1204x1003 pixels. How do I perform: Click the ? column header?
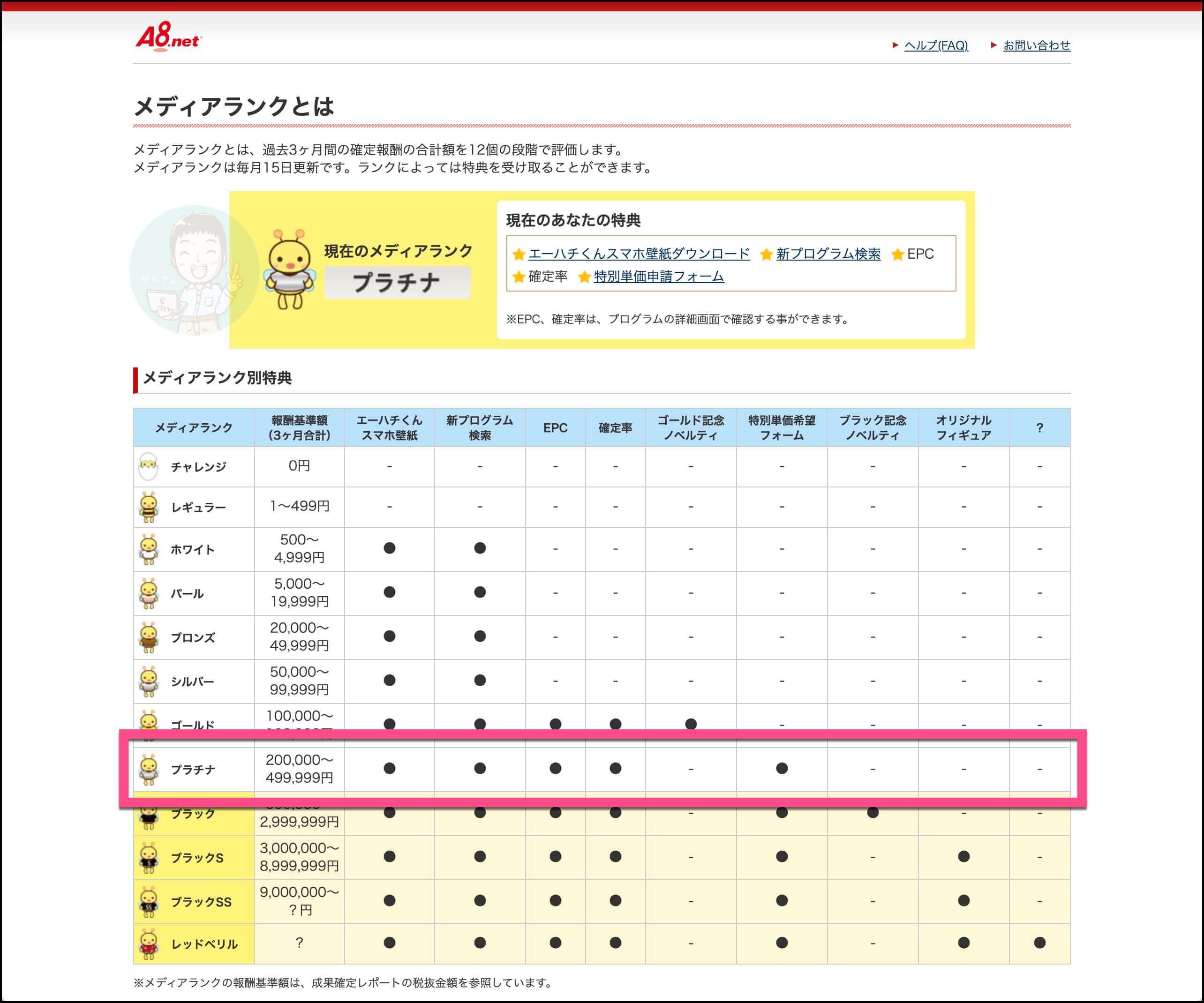pyautogui.click(x=1039, y=427)
